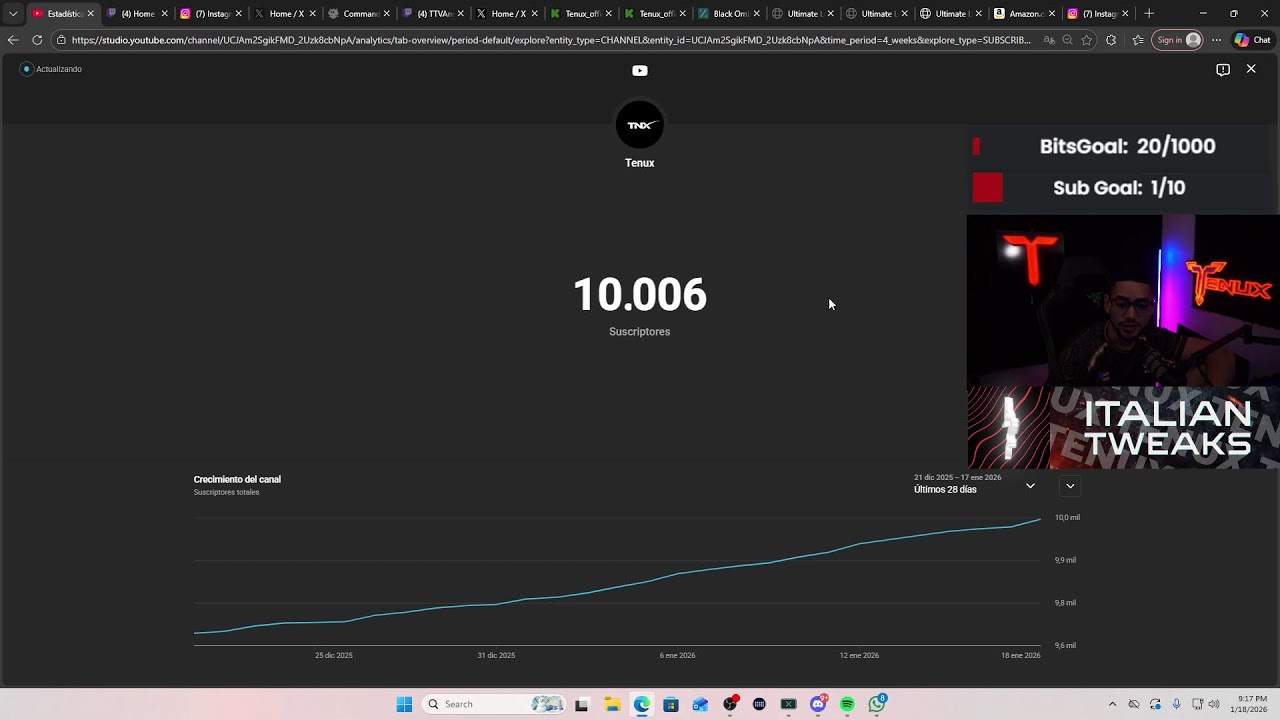1280x720 pixels.
Task: Open Outlook from the taskbar
Action: [700, 704]
